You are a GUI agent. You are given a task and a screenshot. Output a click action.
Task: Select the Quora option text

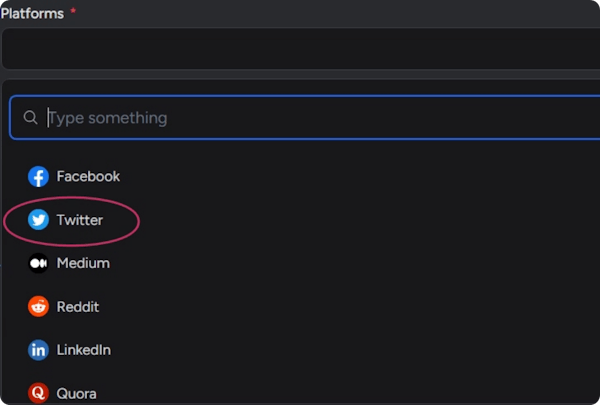tap(77, 393)
